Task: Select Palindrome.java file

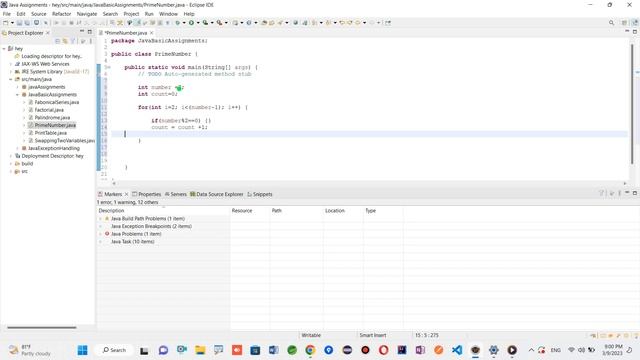Action: pos(52,118)
